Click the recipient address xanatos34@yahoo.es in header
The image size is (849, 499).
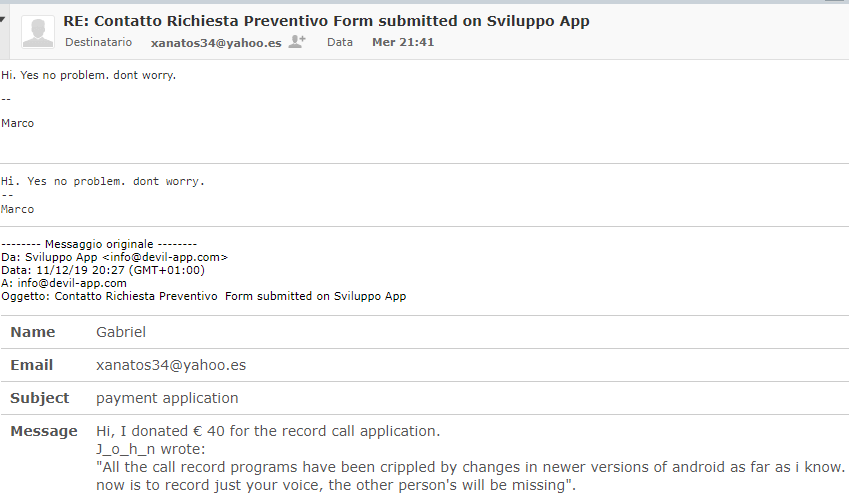tap(215, 43)
